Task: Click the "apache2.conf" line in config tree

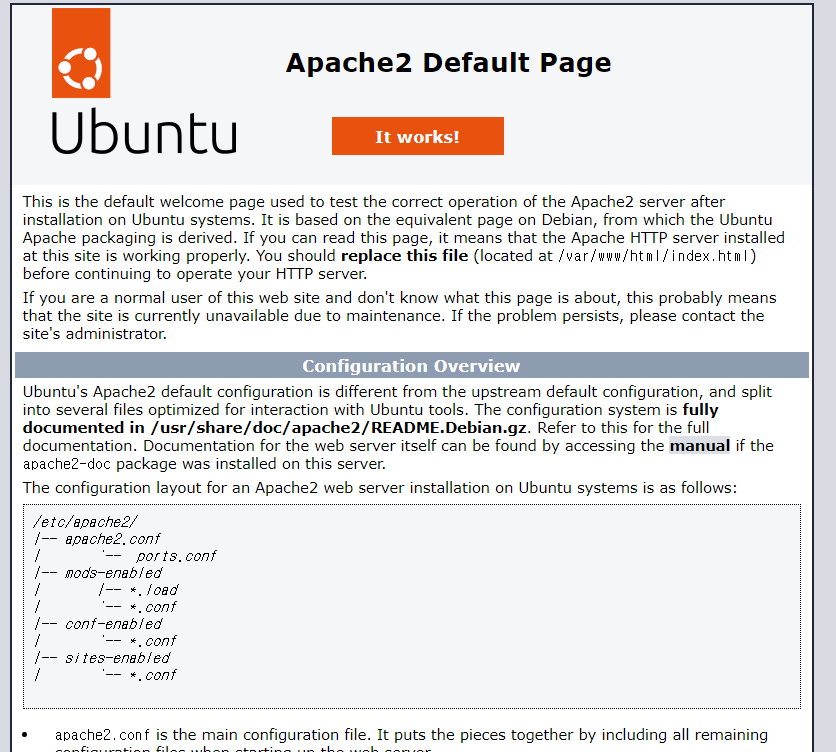Action: click(112, 539)
